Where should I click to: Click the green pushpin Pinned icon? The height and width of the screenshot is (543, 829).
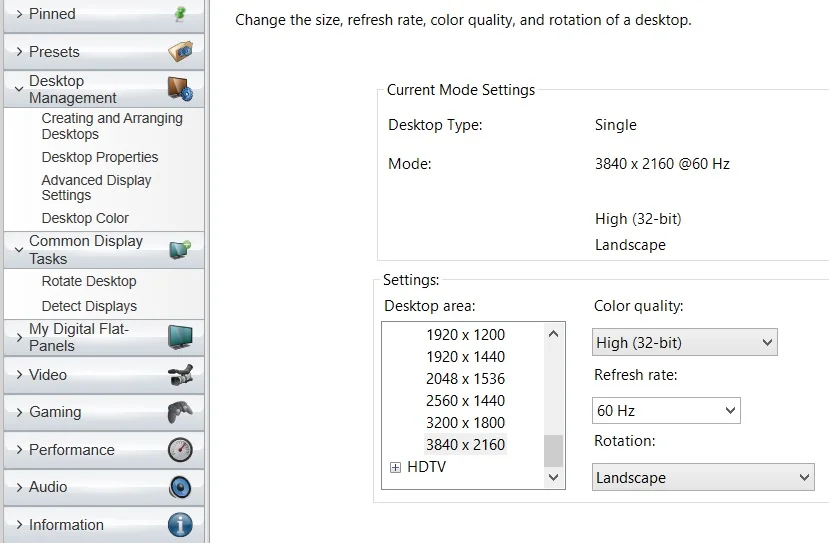coord(180,14)
